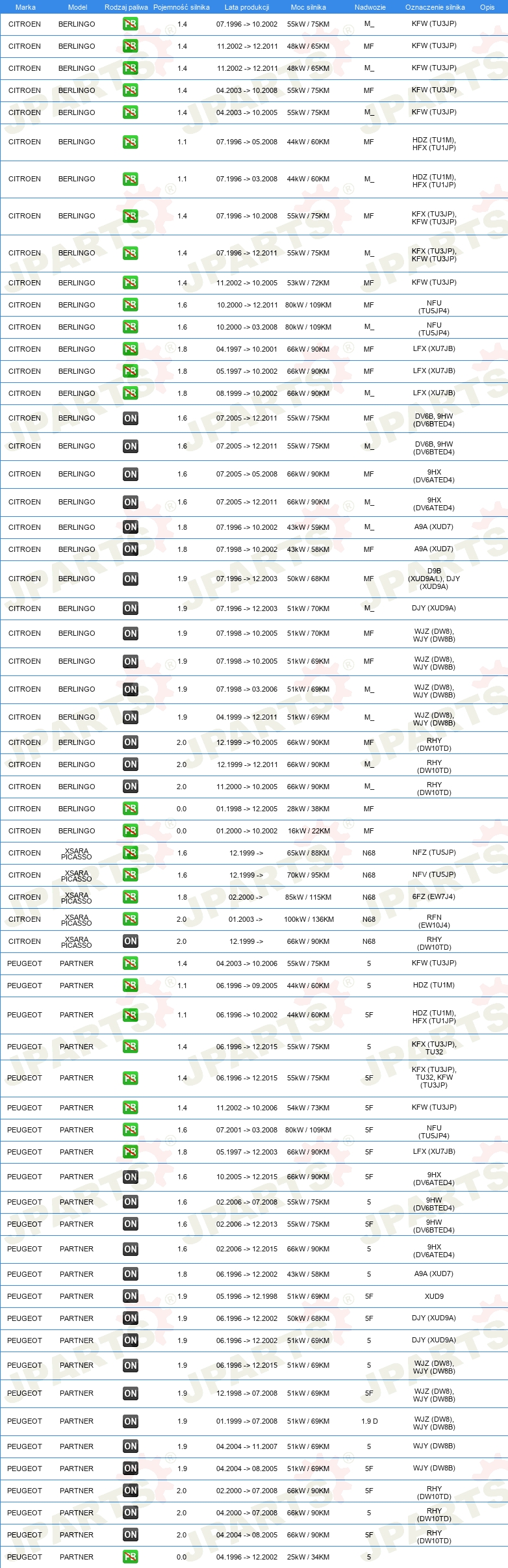Click ON diesel icon in Berlingo 43kW / 59KM row
508x1568 pixels.
(x=131, y=527)
